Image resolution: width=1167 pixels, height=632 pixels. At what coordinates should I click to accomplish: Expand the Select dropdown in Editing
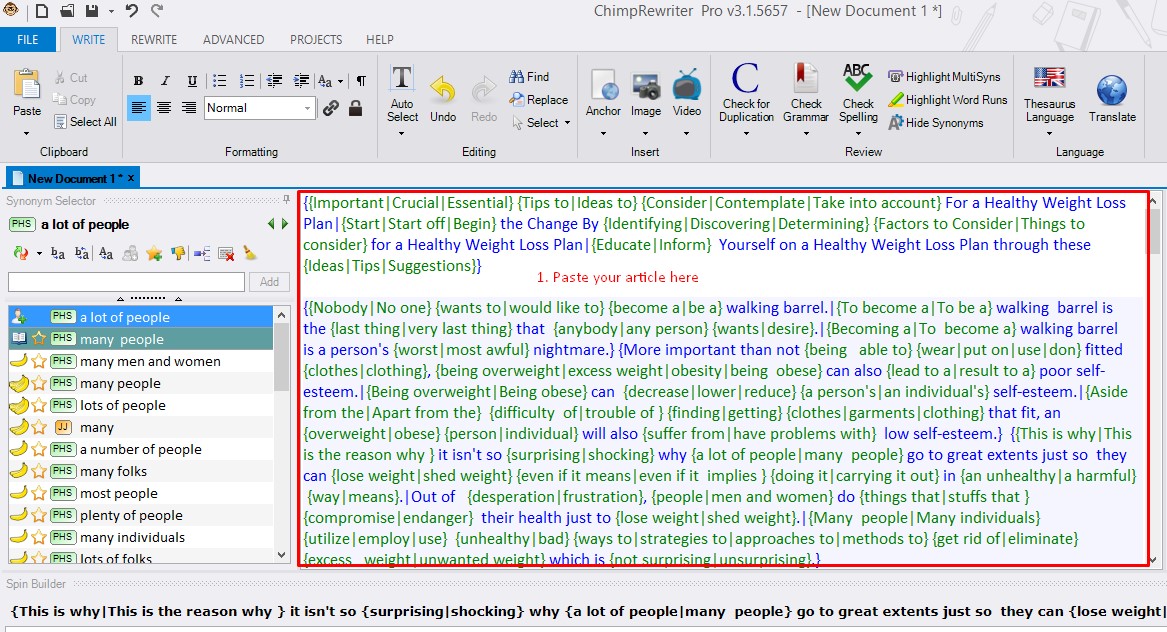pyautogui.click(x=568, y=123)
